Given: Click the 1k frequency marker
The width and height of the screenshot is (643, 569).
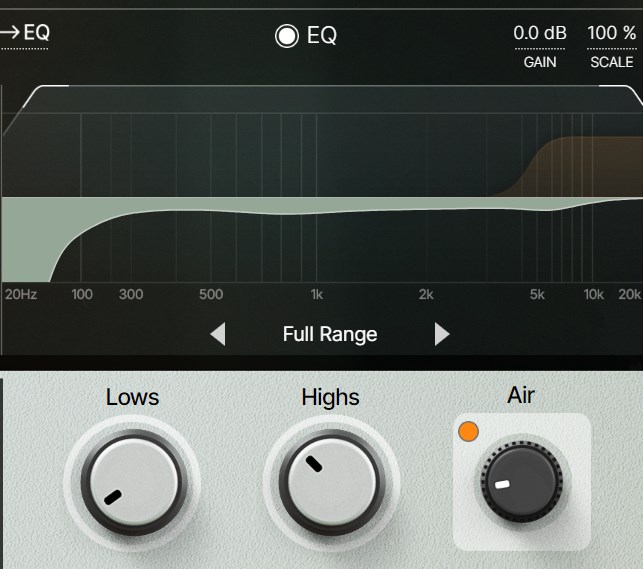Looking at the screenshot, I should pos(316,294).
